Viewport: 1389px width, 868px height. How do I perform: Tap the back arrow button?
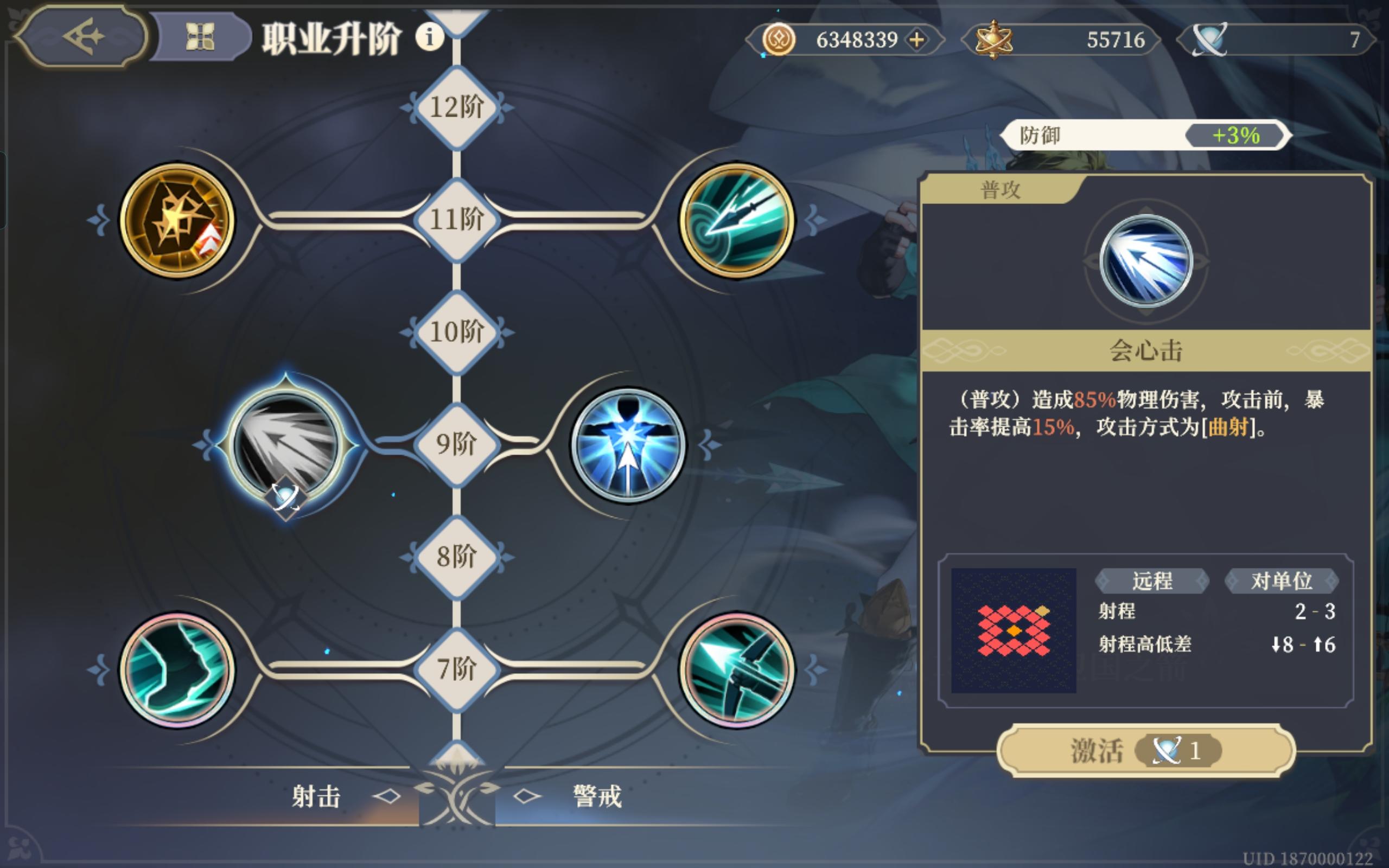81,37
